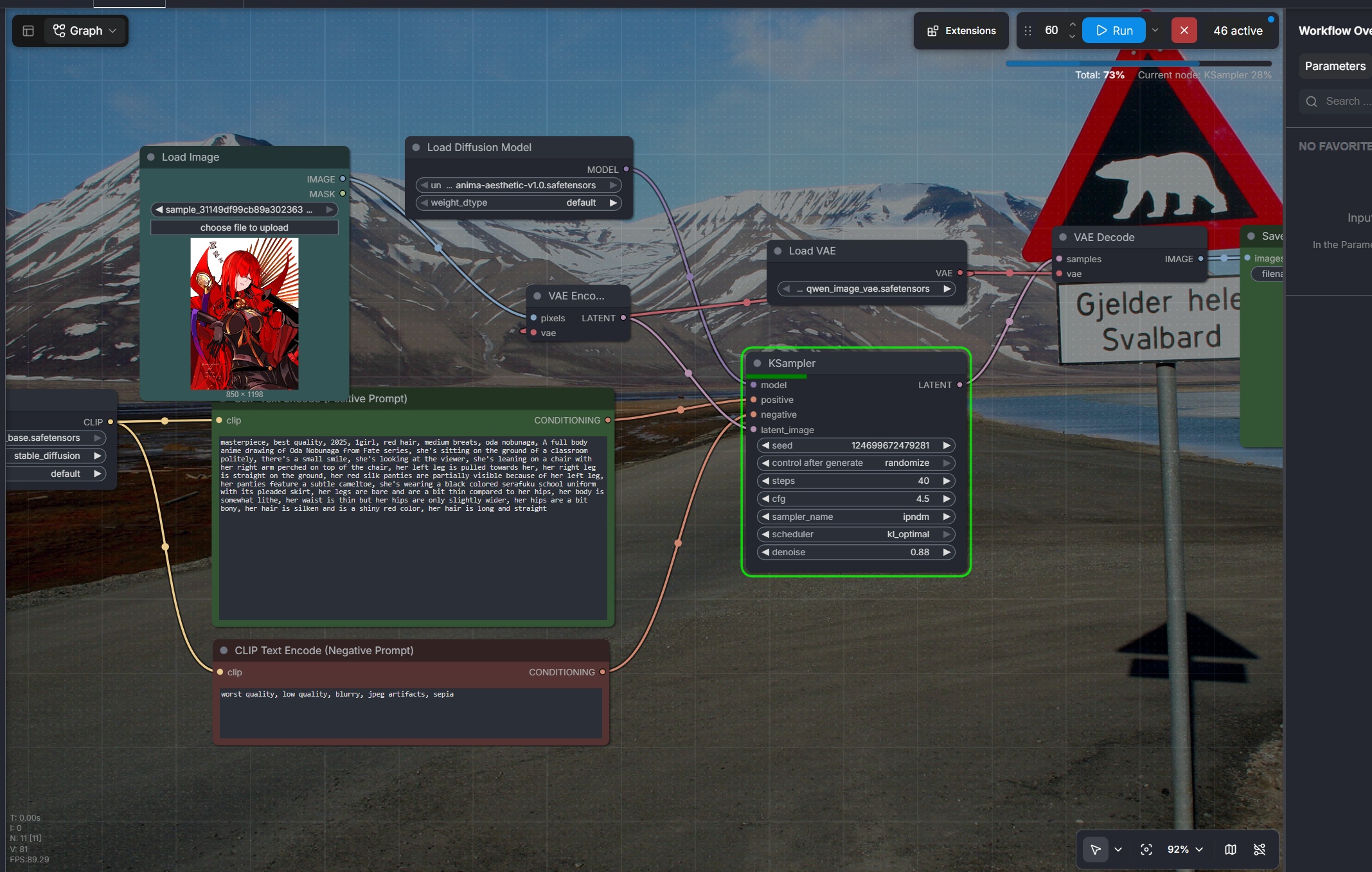This screenshot has height=872, width=1372.
Task: Click the seed widget's left arrow in KSampler
Action: coord(765,445)
